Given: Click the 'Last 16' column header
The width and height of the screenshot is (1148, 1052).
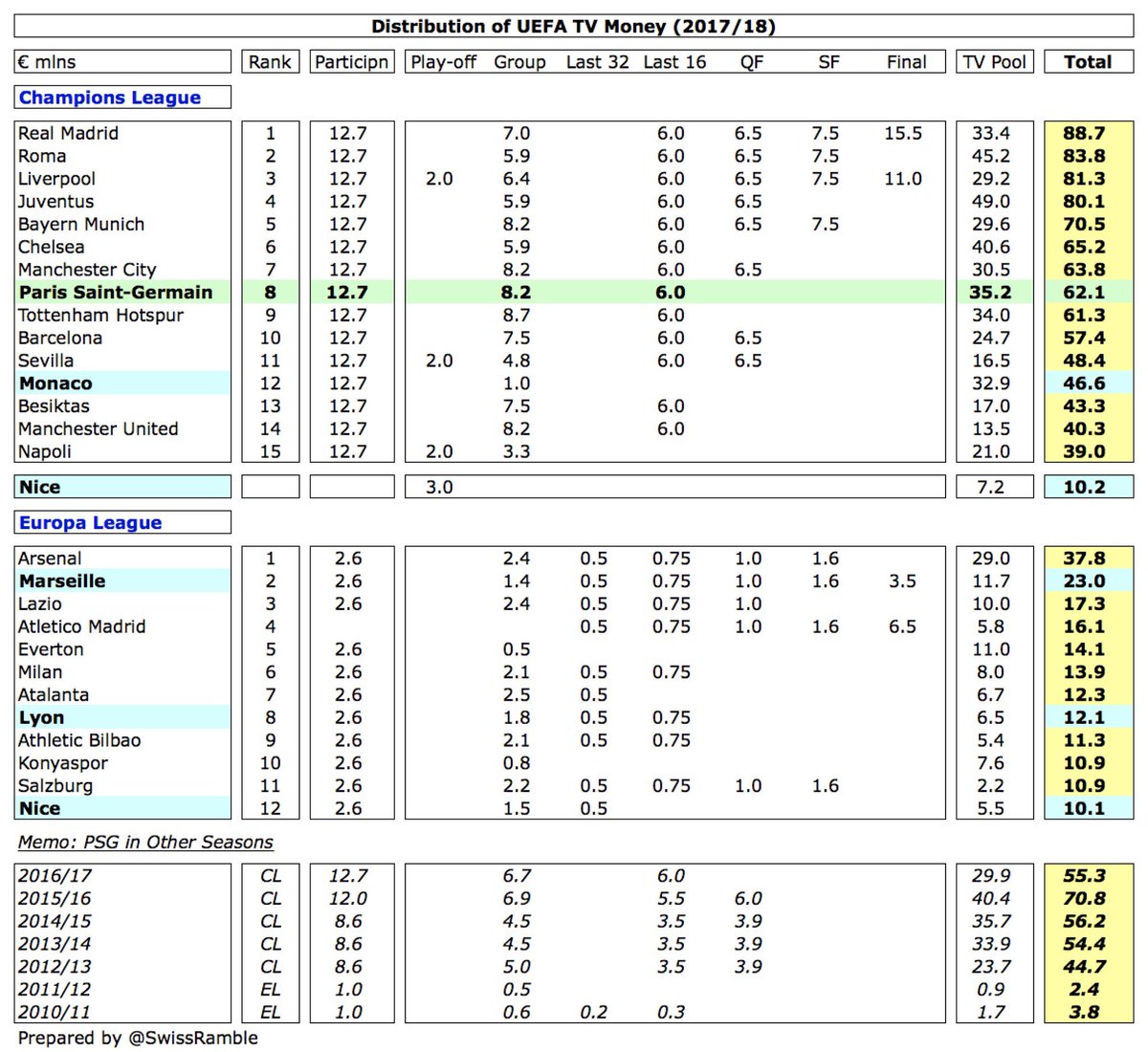Looking at the screenshot, I should click(674, 62).
